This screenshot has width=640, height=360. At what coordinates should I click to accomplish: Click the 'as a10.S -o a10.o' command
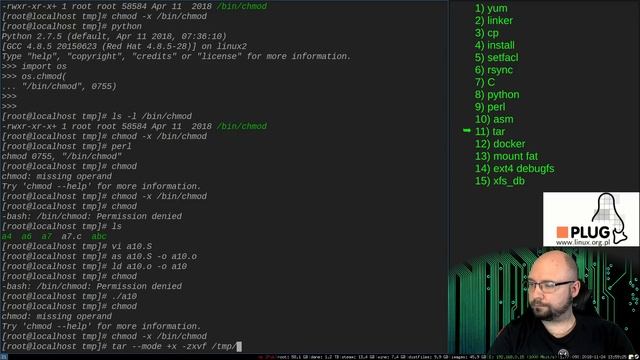click(x=99, y=256)
